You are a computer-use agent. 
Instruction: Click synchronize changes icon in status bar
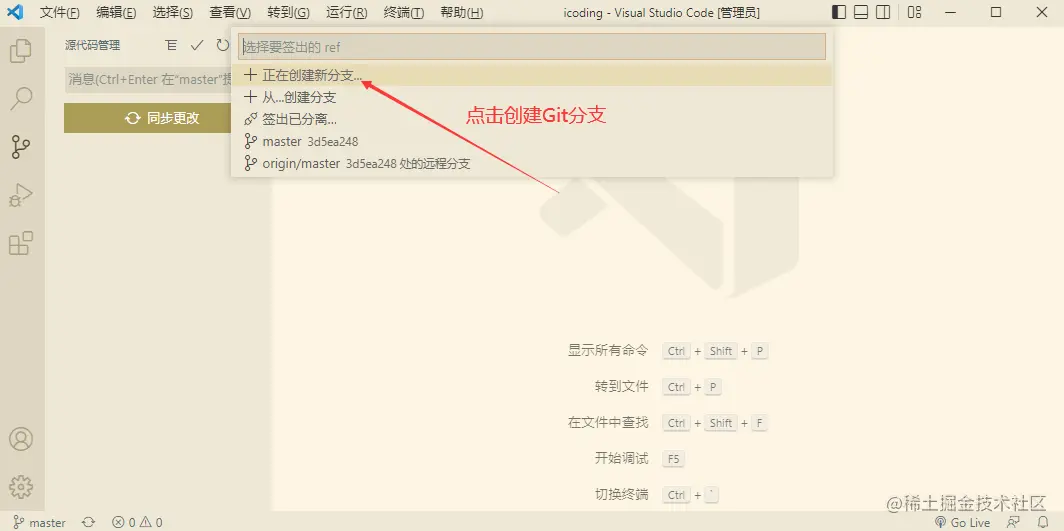point(88,522)
